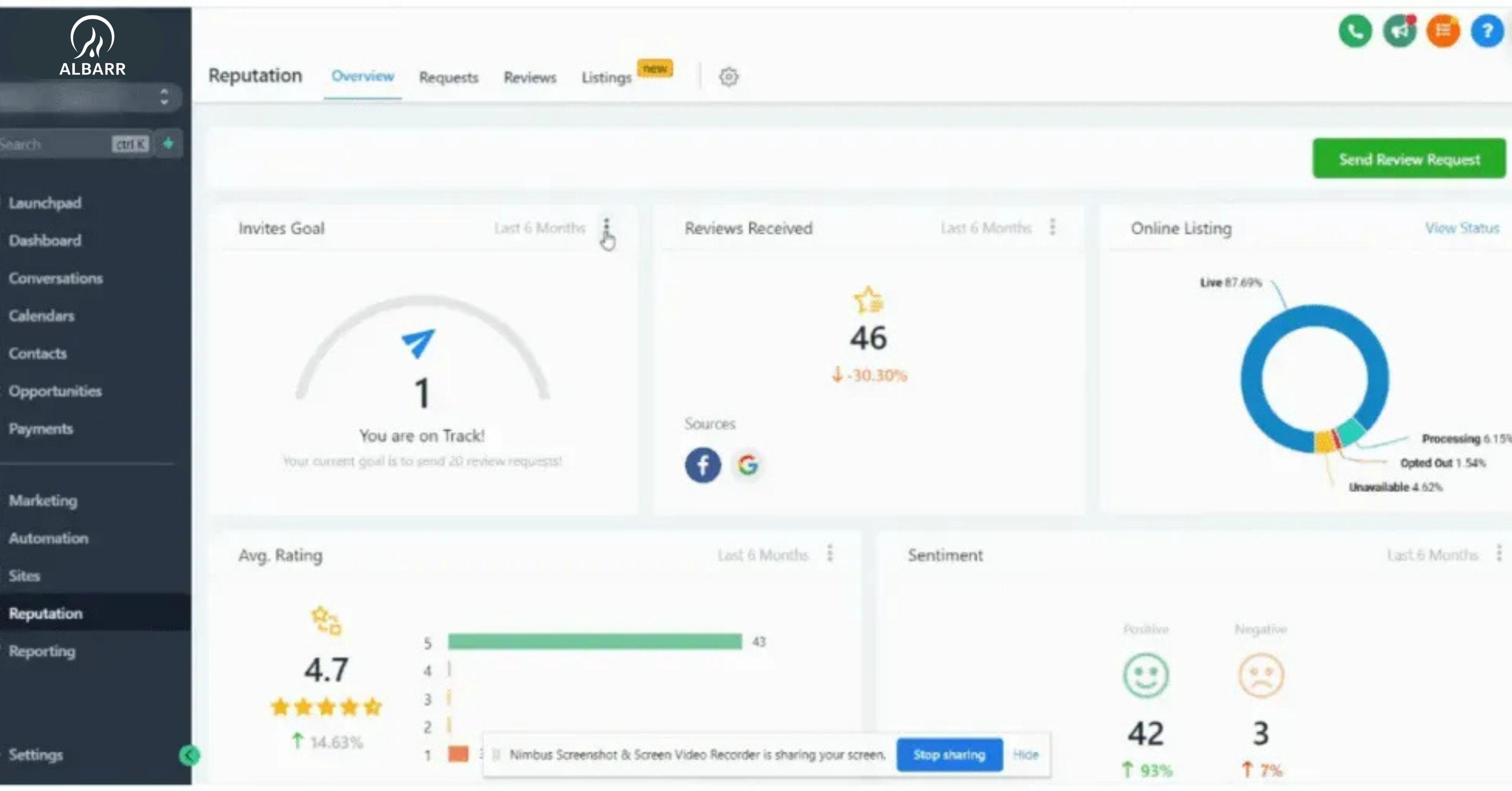Open Reviews Received three-dot menu
Image resolution: width=1512 pixels, height=791 pixels.
[1052, 227]
